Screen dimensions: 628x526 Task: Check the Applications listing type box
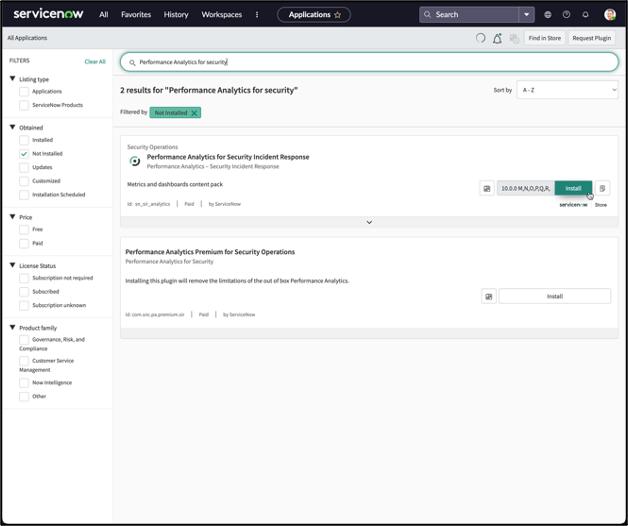point(24,92)
